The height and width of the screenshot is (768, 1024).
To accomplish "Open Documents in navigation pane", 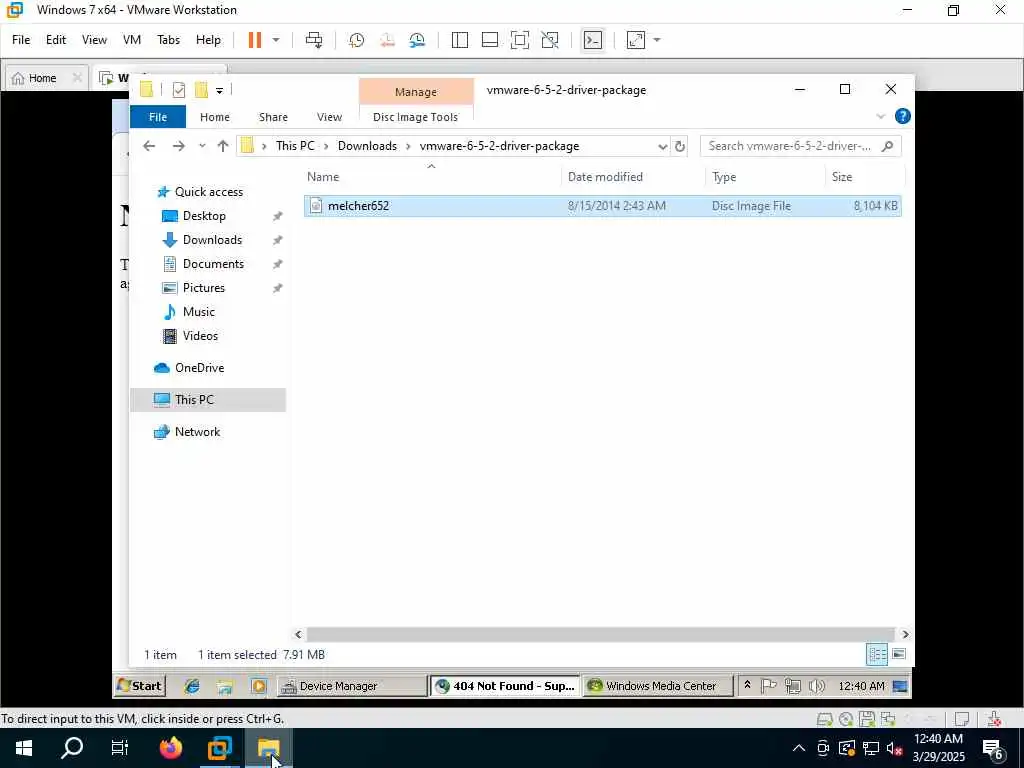I will coord(213,264).
